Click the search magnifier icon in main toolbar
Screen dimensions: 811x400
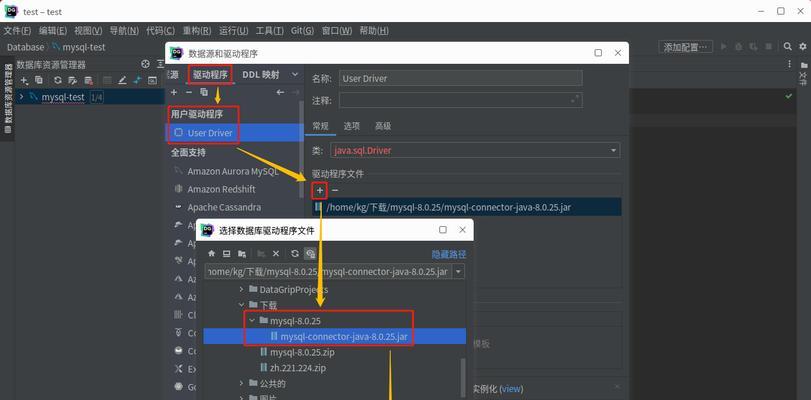click(x=788, y=47)
